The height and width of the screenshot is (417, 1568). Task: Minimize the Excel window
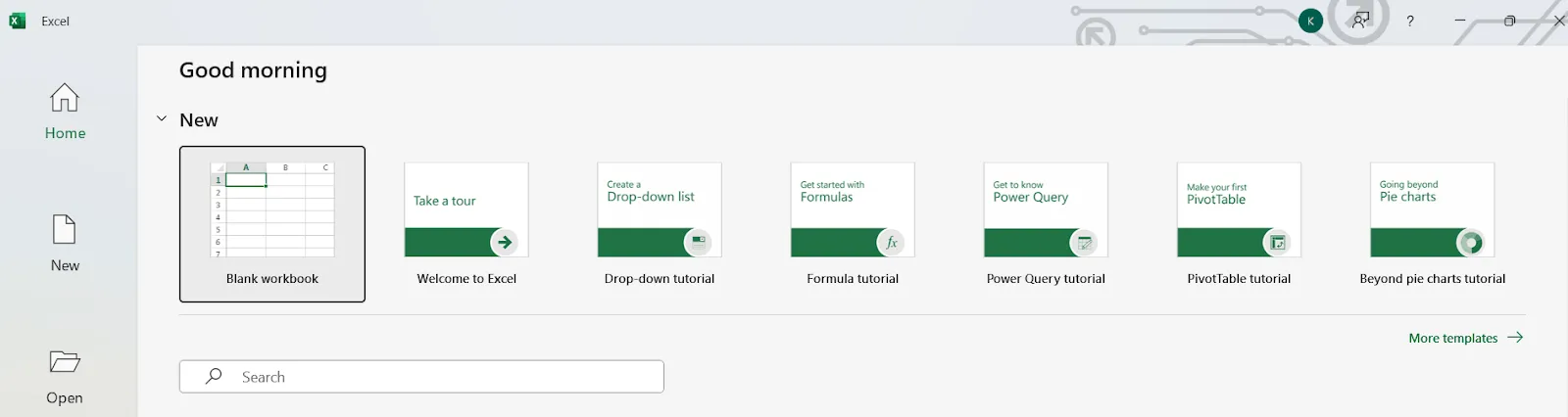1460,21
